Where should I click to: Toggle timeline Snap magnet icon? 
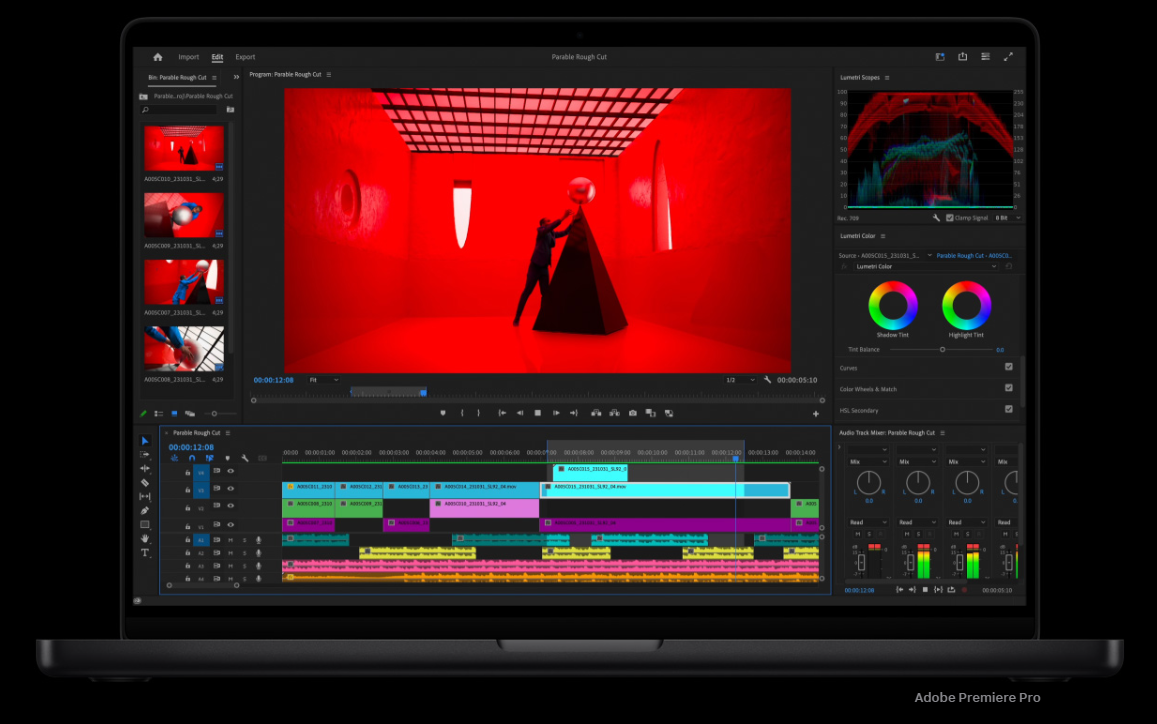pyautogui.click(x=192, y=458)
